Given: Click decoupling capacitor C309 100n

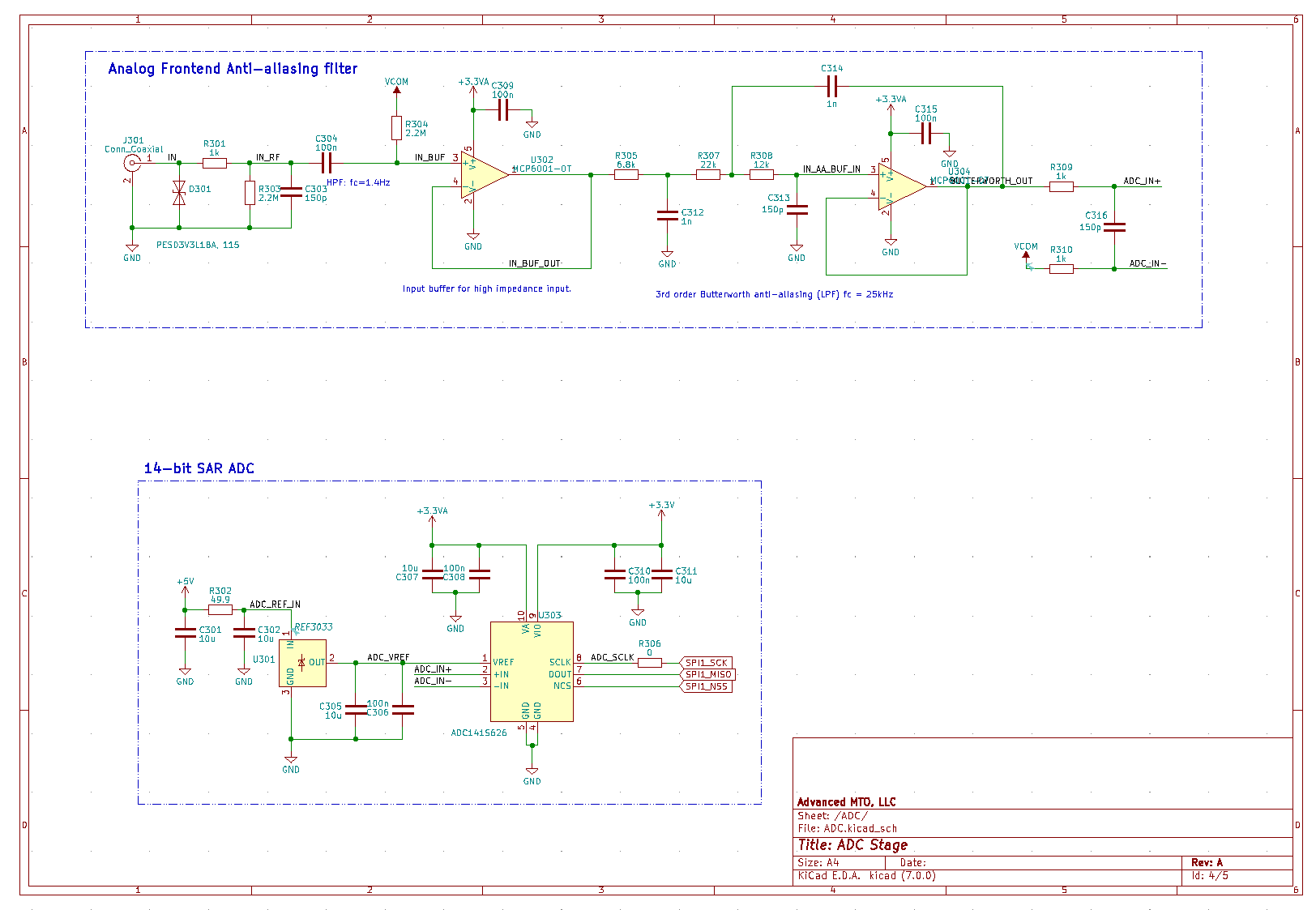Looking at the screenshot, I should pos(502,110).
